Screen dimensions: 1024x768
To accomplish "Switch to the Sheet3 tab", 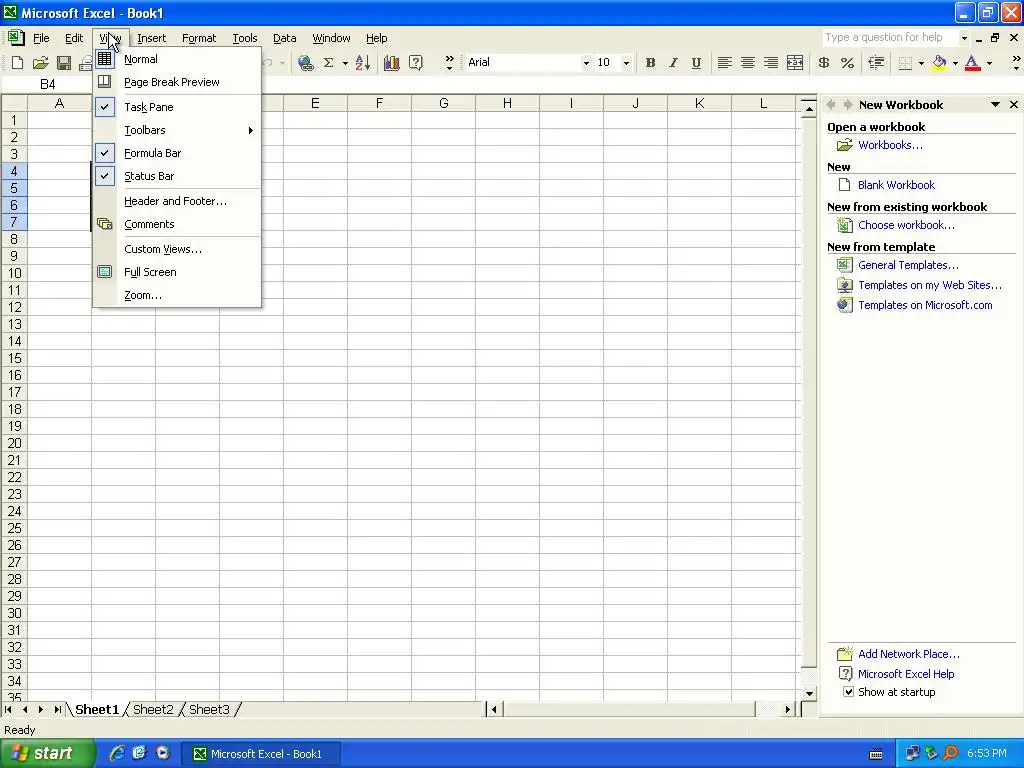I will (209, 709).
